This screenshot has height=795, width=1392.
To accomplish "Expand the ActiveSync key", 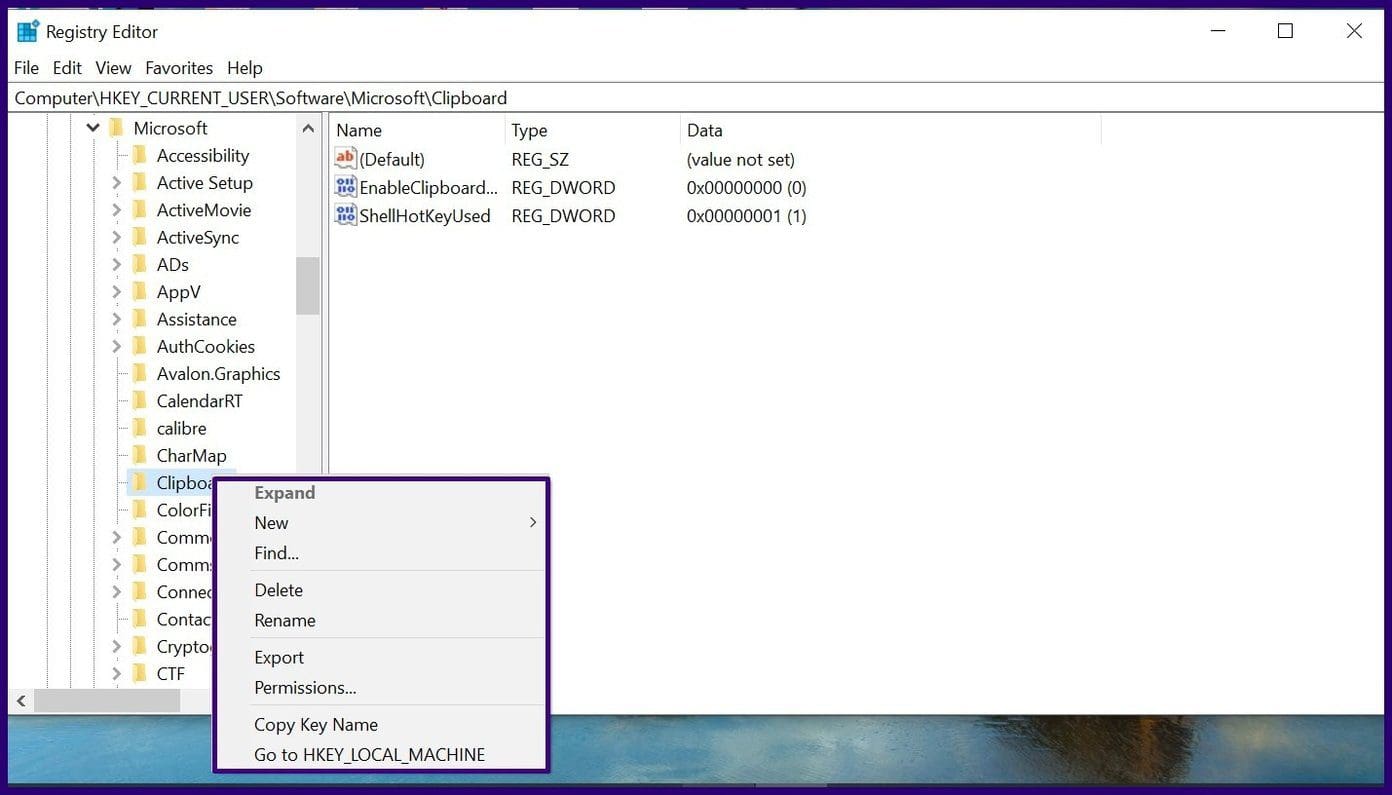I will point(116,237).
